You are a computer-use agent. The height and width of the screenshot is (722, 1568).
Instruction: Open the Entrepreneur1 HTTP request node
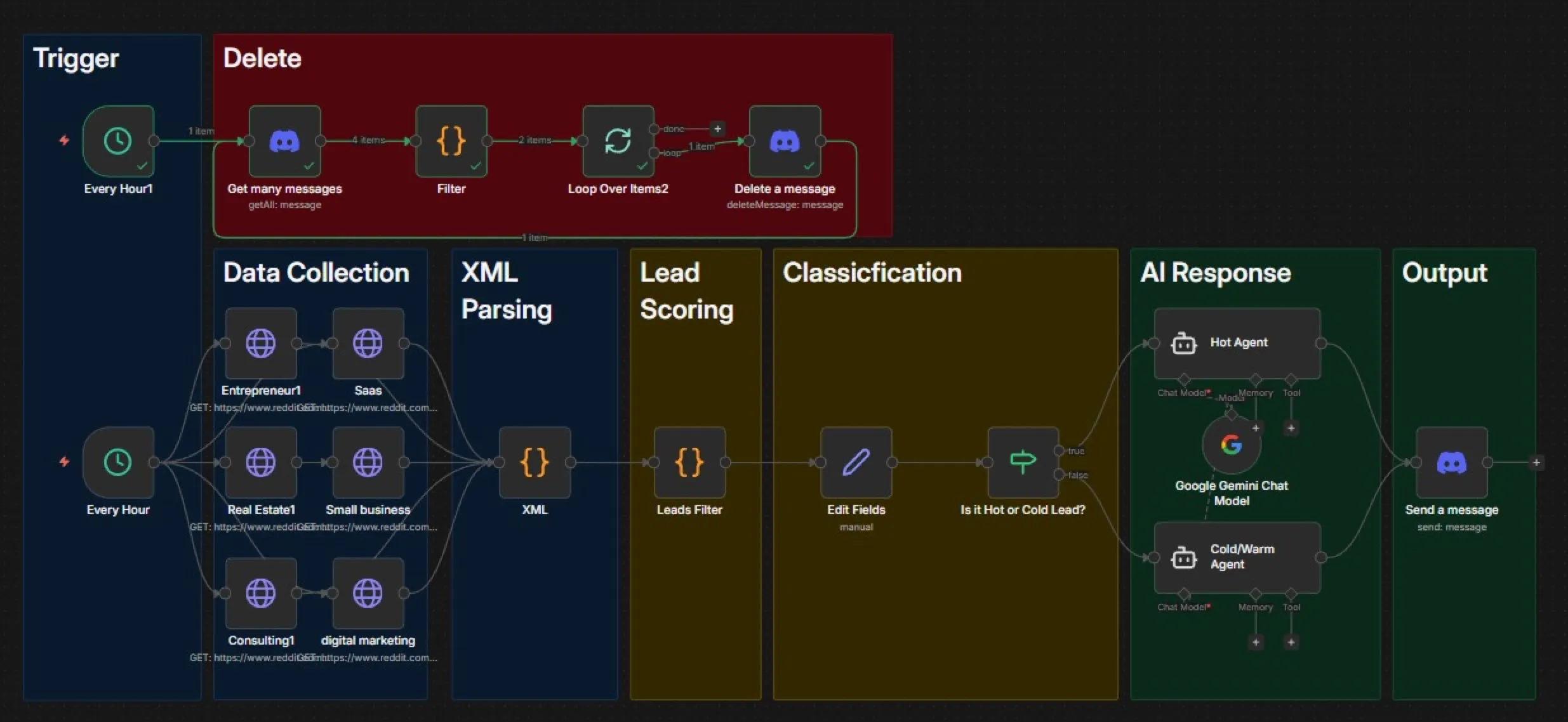coord(261,343)
